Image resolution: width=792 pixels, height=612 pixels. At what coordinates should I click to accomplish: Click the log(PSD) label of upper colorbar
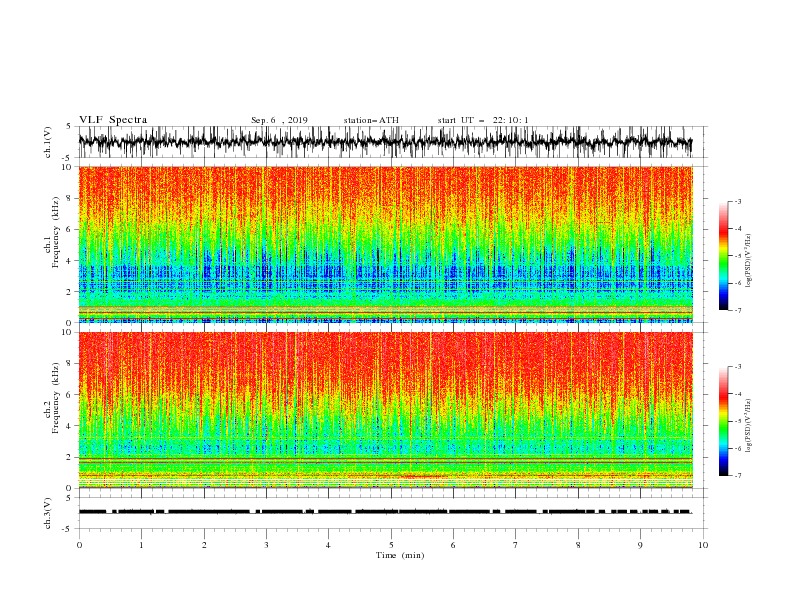(749, 261)
